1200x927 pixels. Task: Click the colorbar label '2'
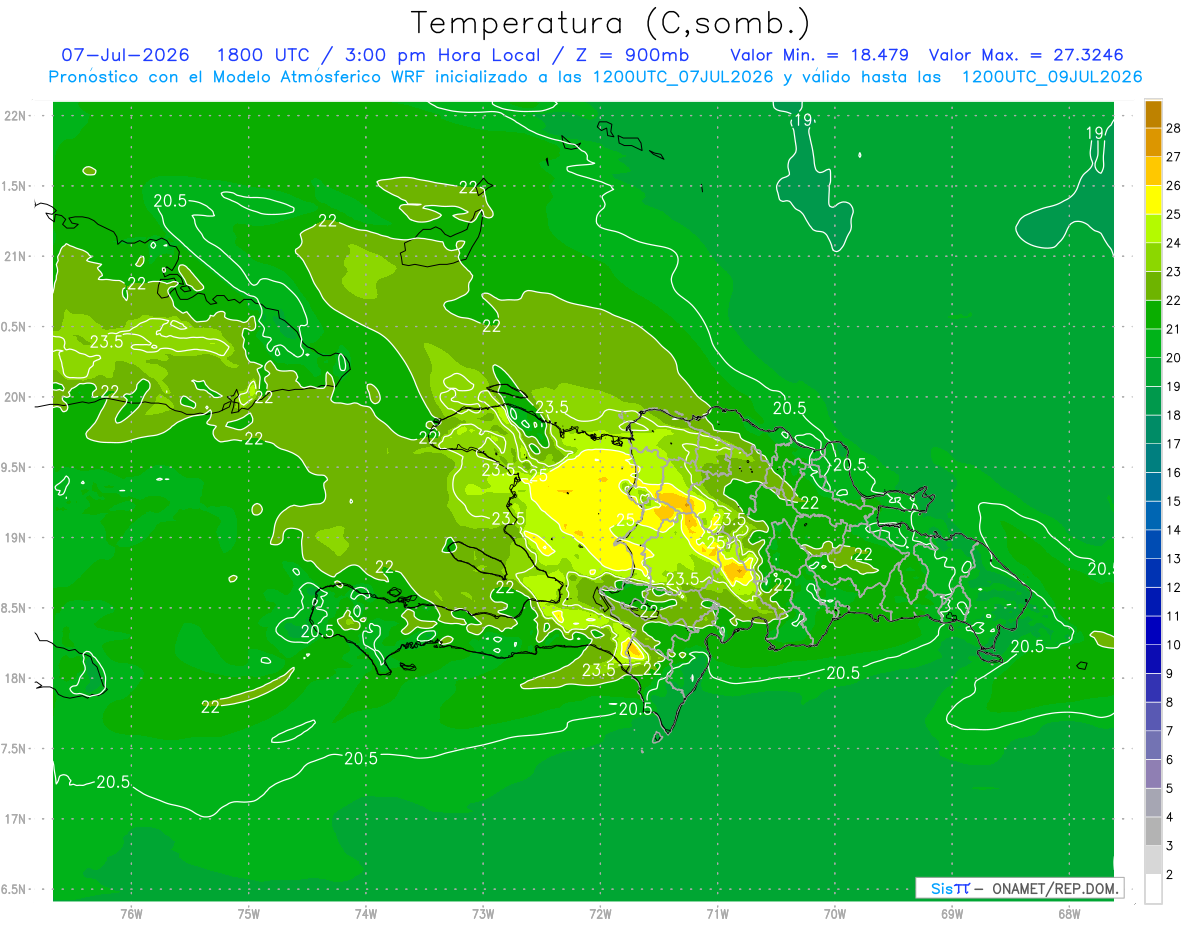pos(1171,875)
